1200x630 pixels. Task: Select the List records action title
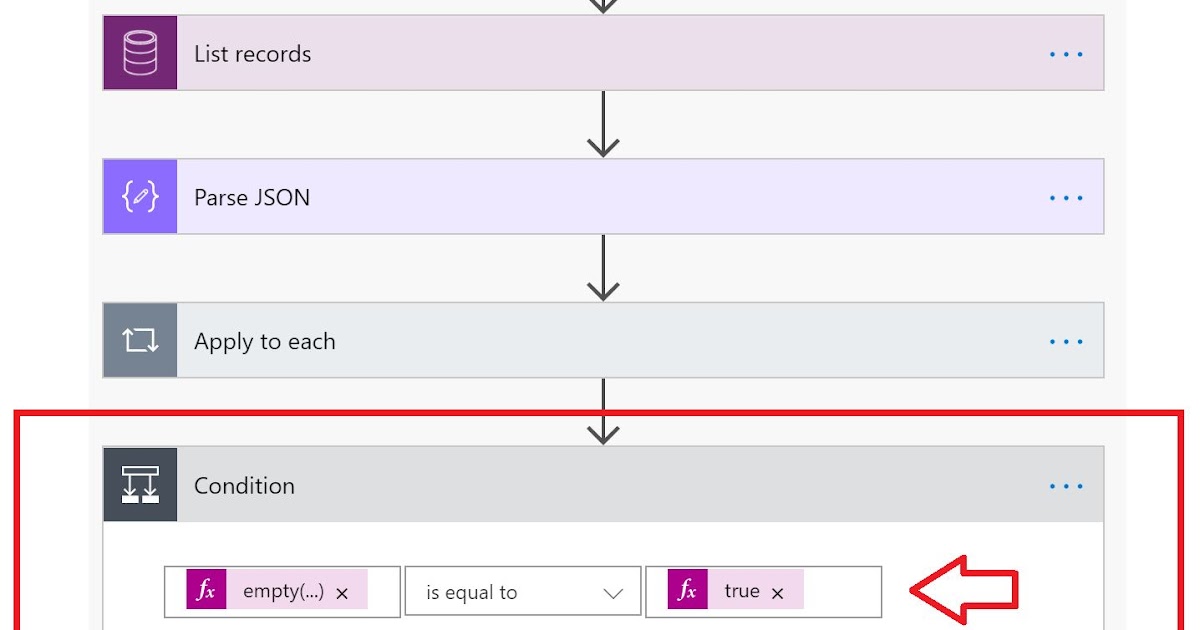(x=253, y=55)
